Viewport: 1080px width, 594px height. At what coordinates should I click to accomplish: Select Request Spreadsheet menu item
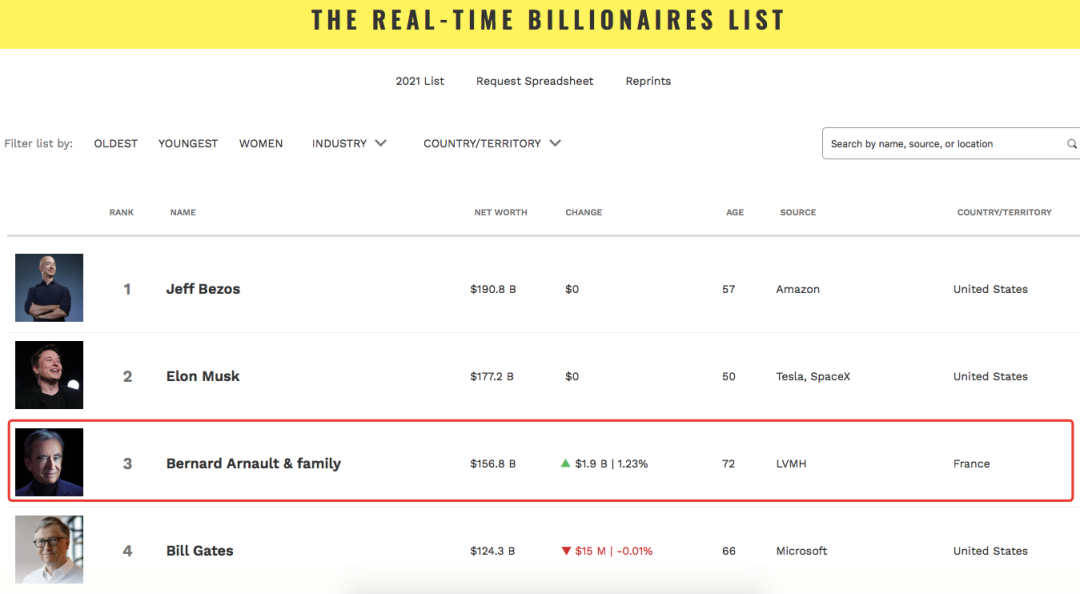535,81
